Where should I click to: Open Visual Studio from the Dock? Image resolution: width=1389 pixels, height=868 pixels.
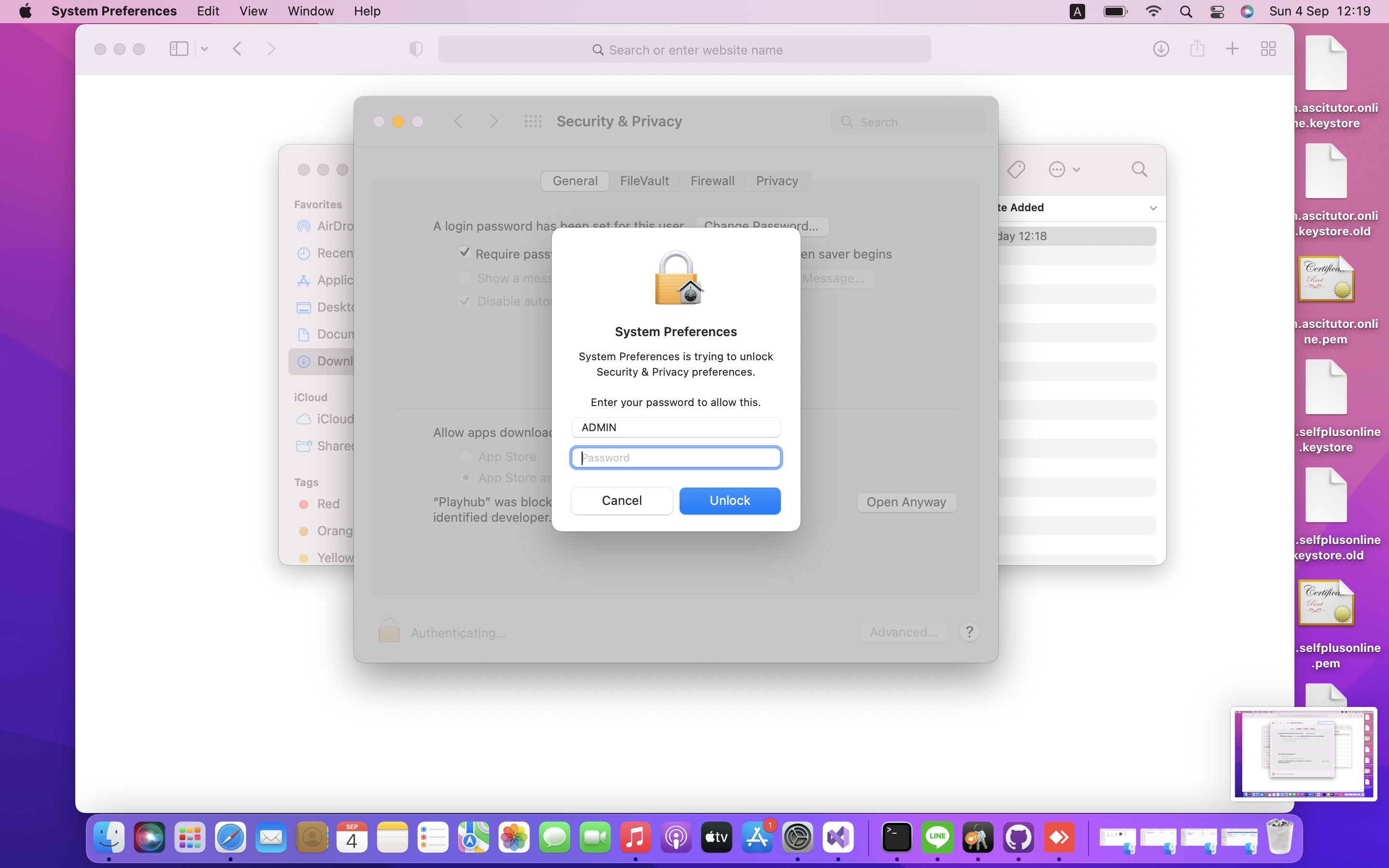pos(837,838)
